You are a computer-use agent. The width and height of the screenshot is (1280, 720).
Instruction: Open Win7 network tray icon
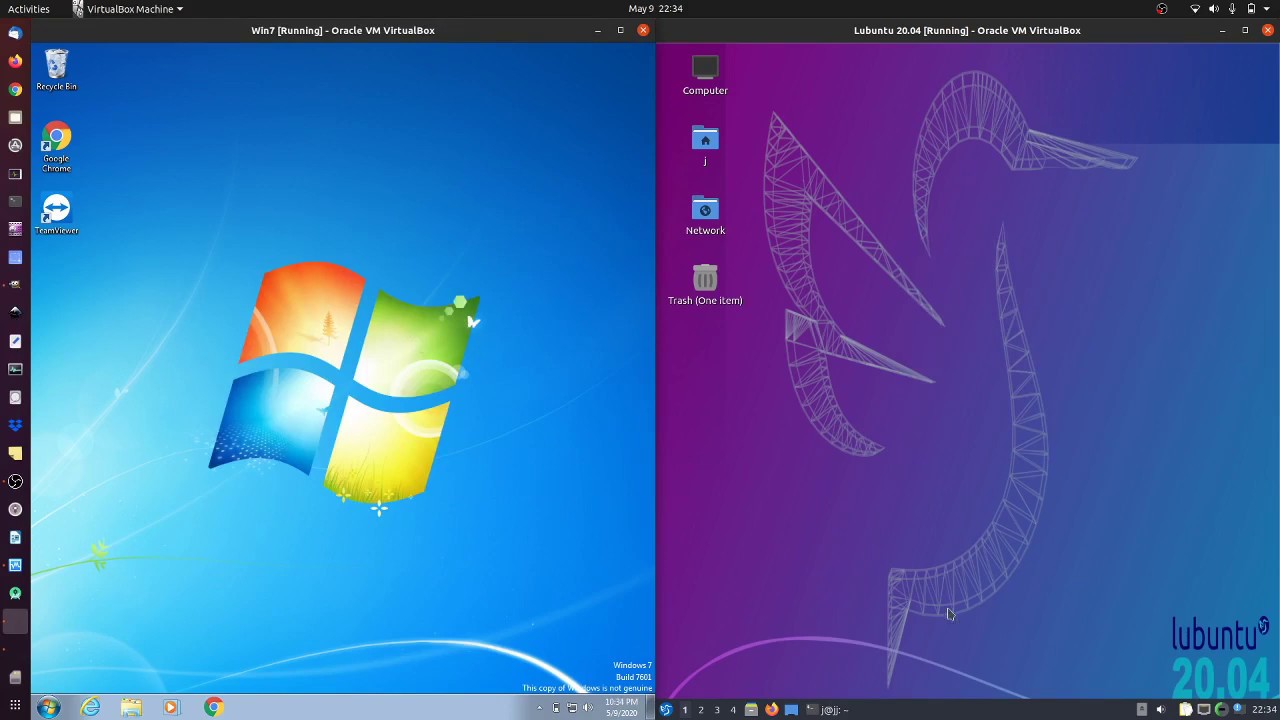click(572, 708)
